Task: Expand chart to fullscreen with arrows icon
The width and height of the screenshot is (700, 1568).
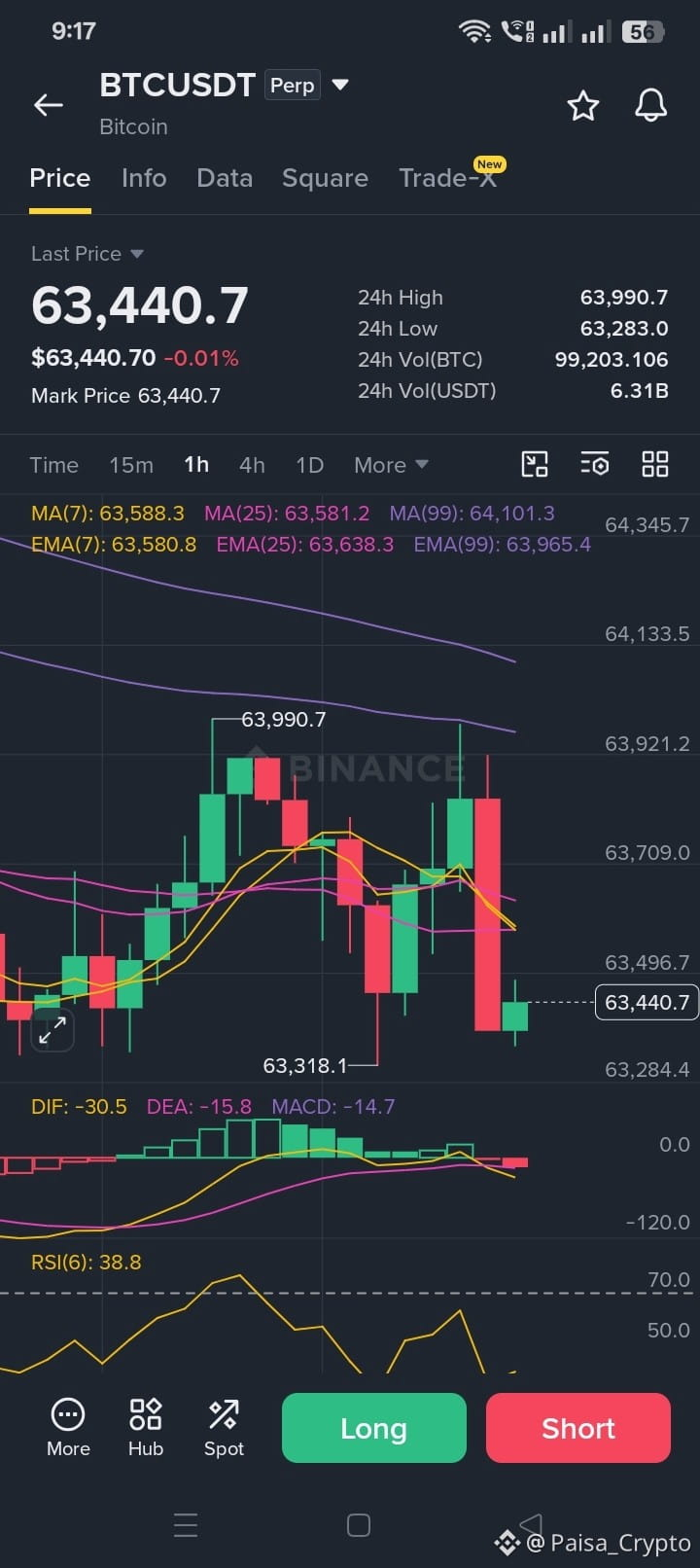Action: click(52, 1029)
